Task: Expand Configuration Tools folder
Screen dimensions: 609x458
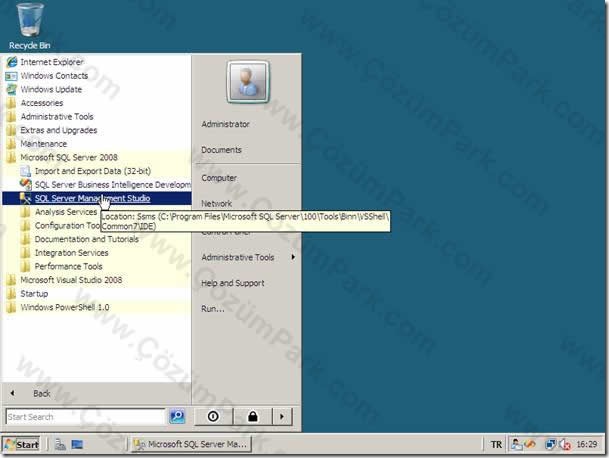Action: [x=67, y=226]
